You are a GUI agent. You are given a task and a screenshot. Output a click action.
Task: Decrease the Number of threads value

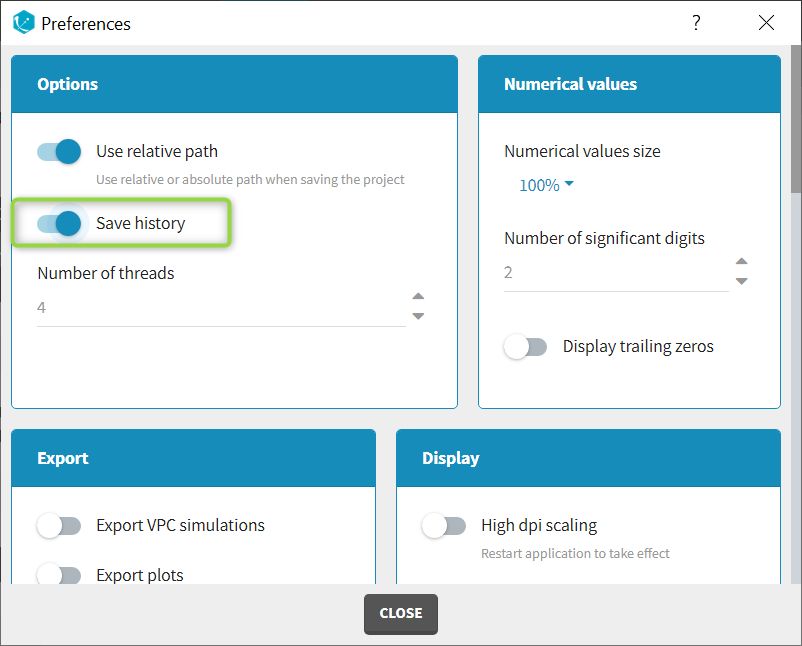[x=418, y=317]
